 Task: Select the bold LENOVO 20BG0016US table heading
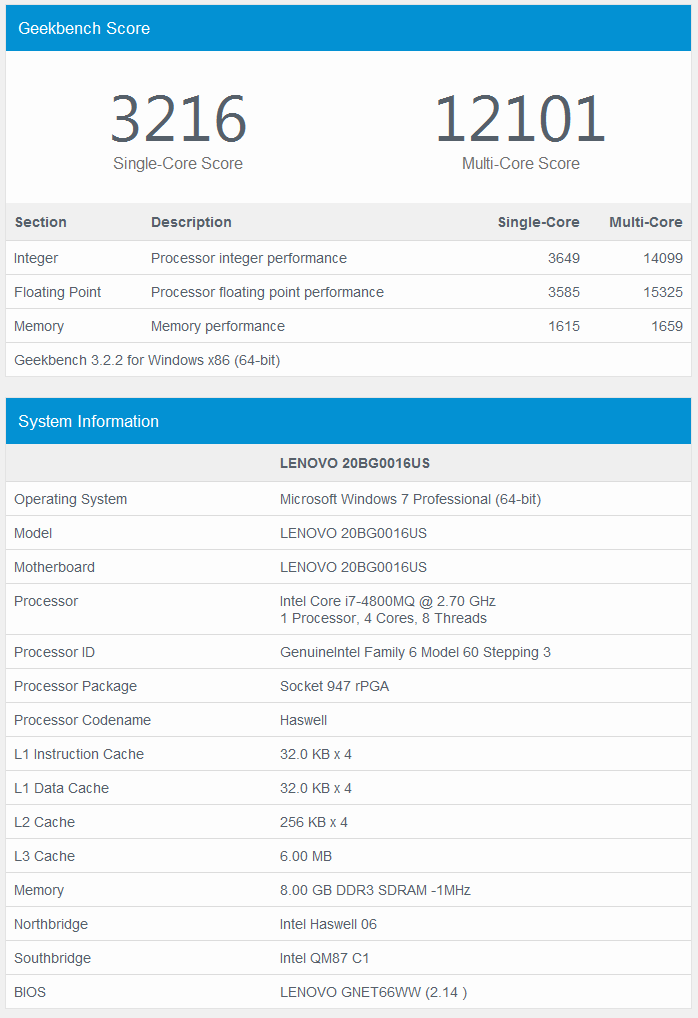[354, 463]
